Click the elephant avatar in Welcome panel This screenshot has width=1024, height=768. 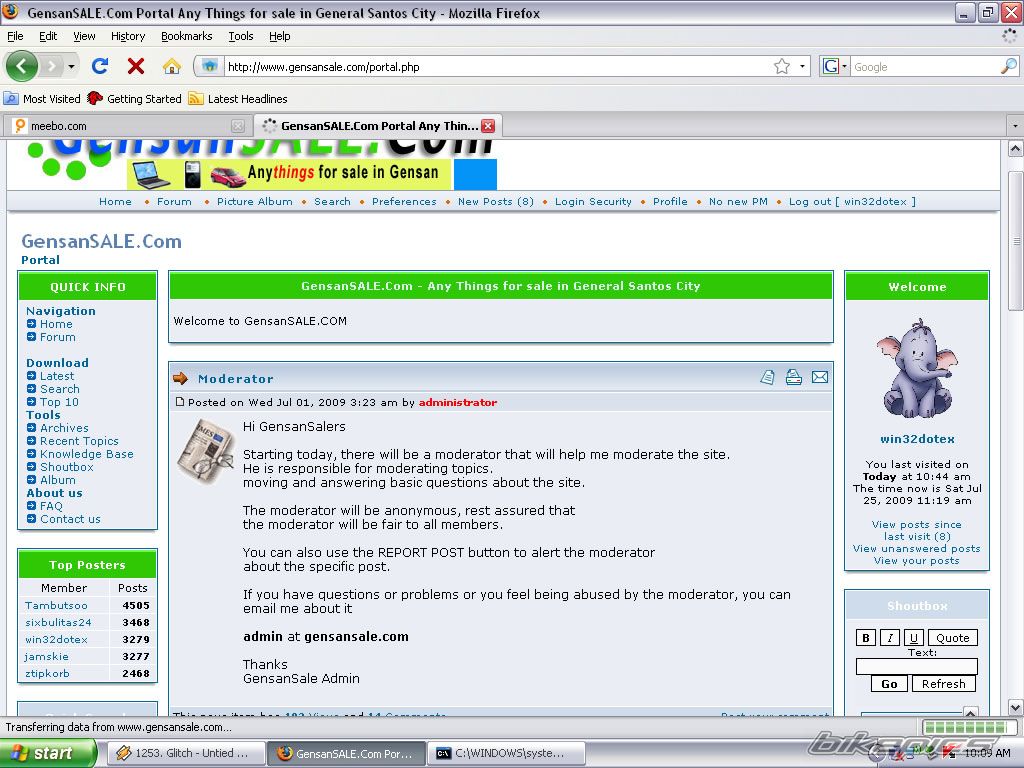(917, 369)
